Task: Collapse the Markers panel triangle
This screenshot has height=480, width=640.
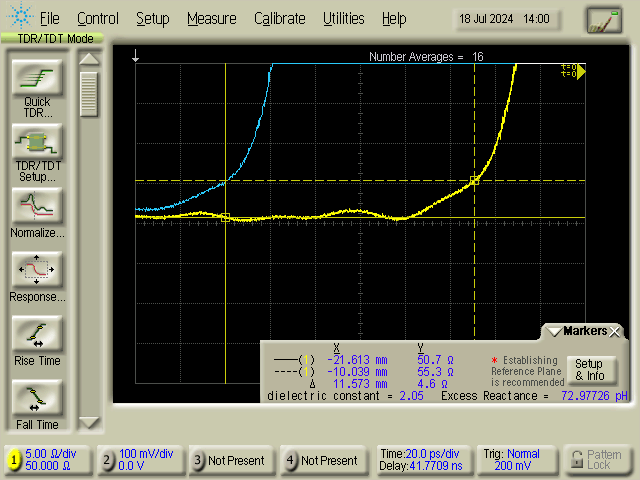Action: click(x=555, y=331)
